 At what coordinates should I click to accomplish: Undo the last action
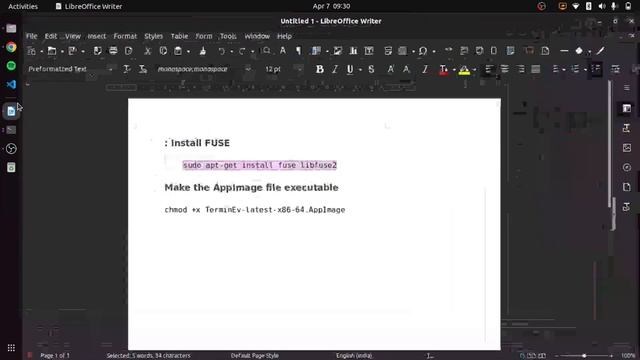pos(221,51)
